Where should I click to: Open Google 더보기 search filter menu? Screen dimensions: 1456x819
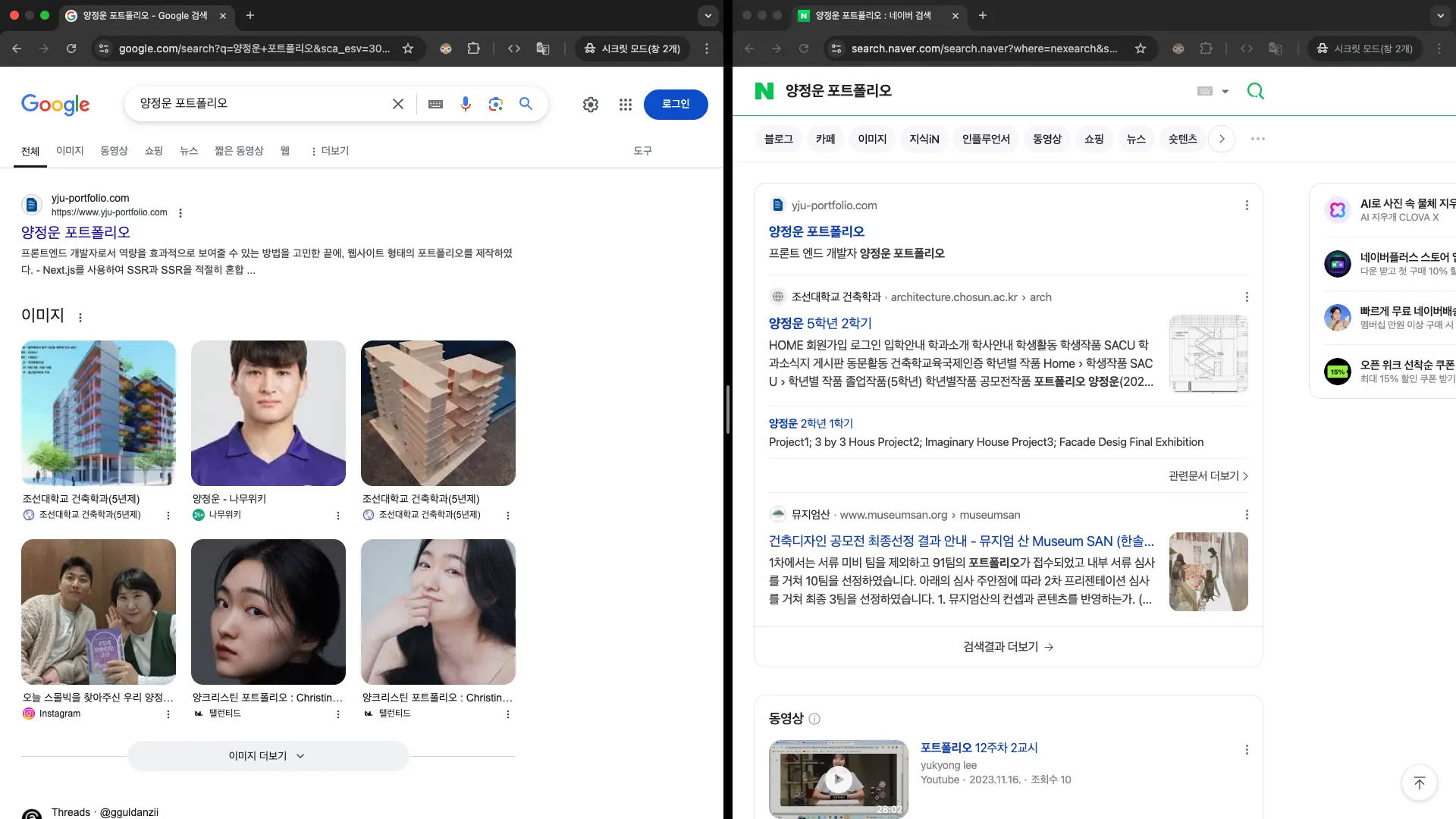(x=330, y=151)
